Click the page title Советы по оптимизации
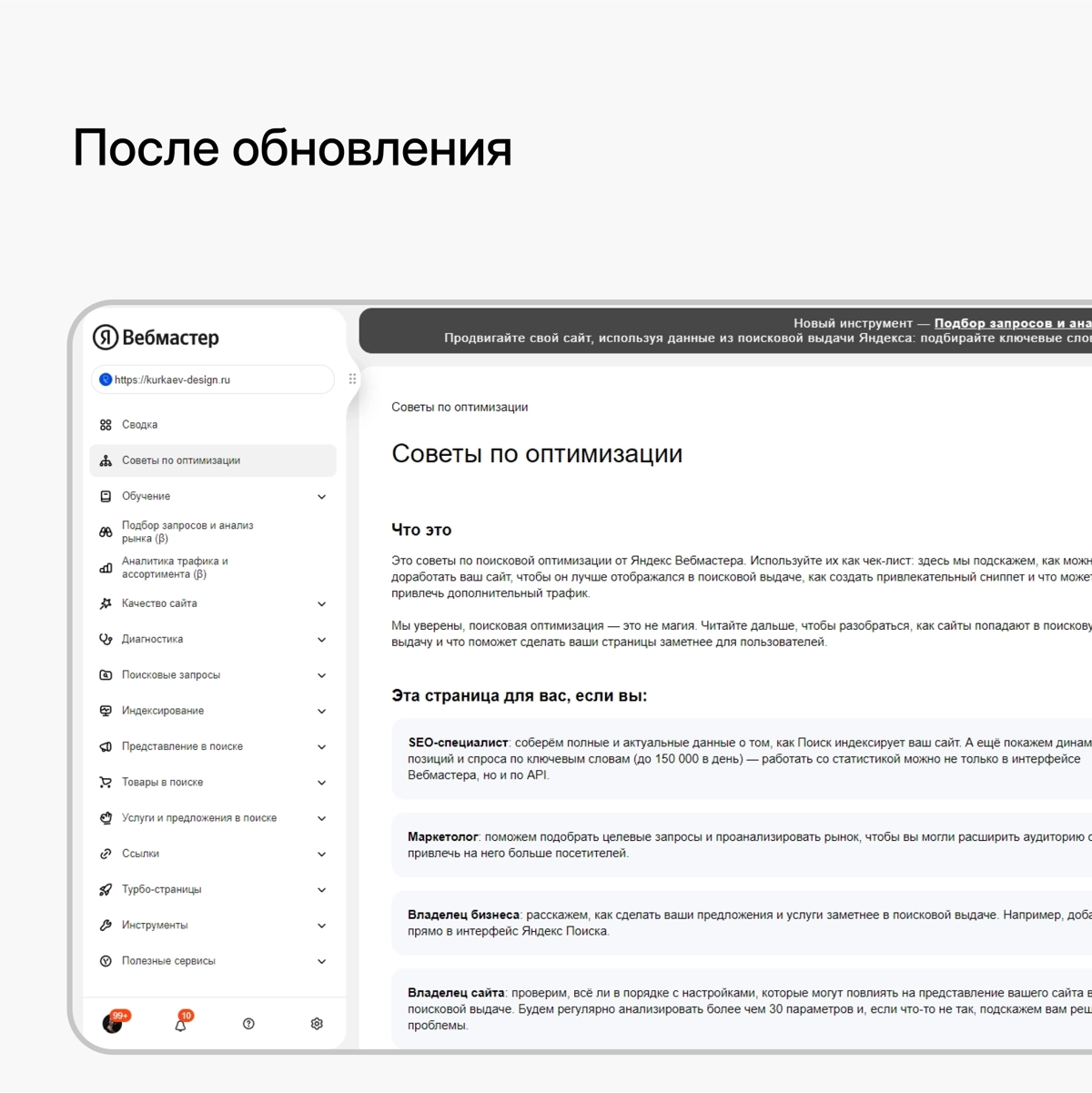1092x1093 pixels. pos(537,454)
